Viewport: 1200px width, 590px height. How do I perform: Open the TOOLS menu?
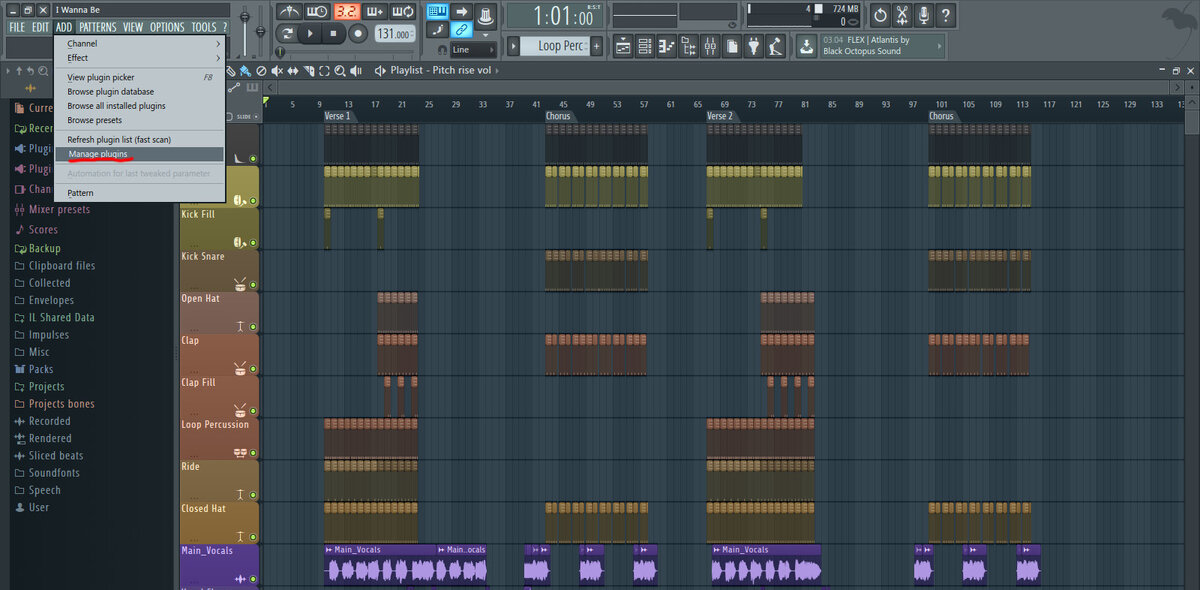click(203, 27)
